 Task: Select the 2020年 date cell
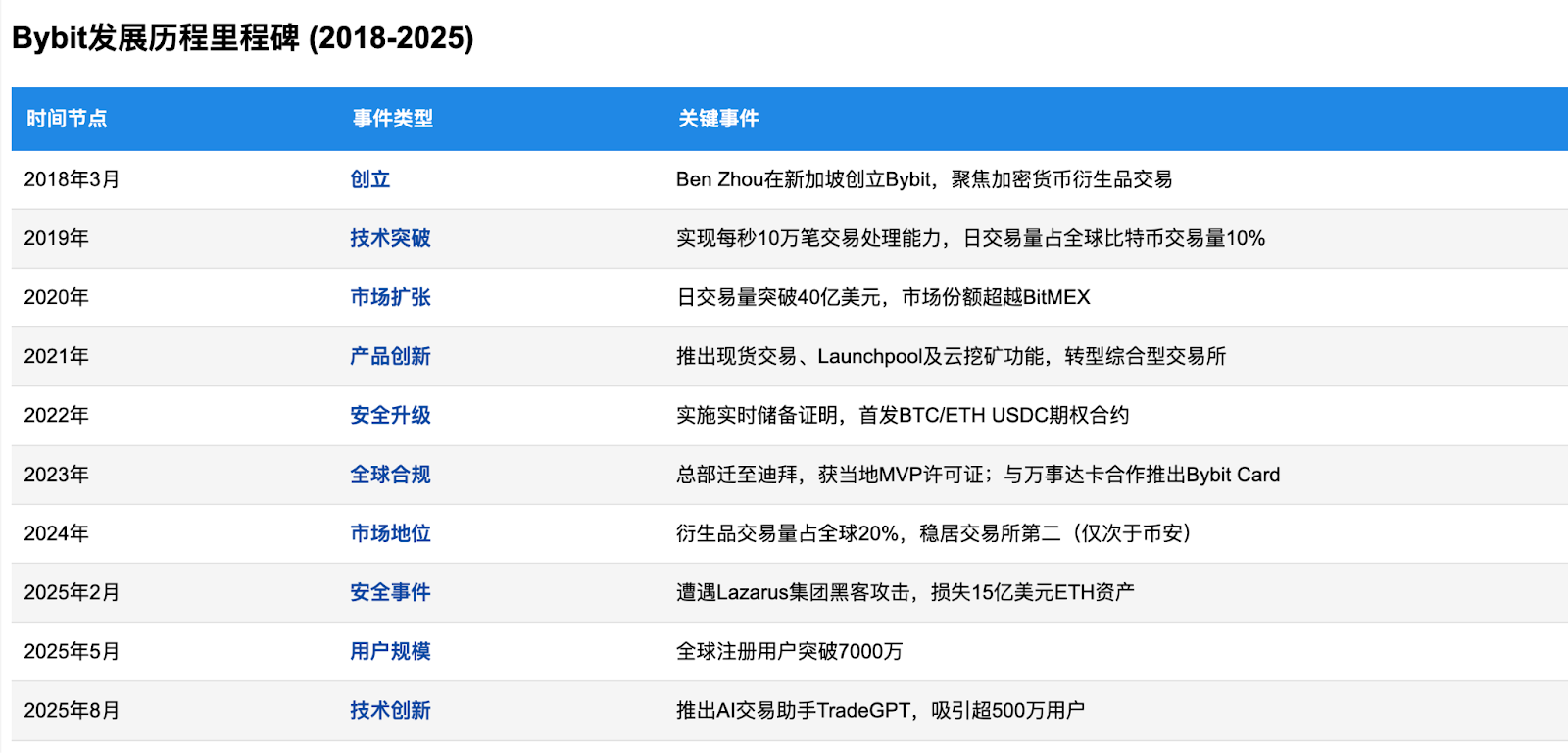(56, 297)
